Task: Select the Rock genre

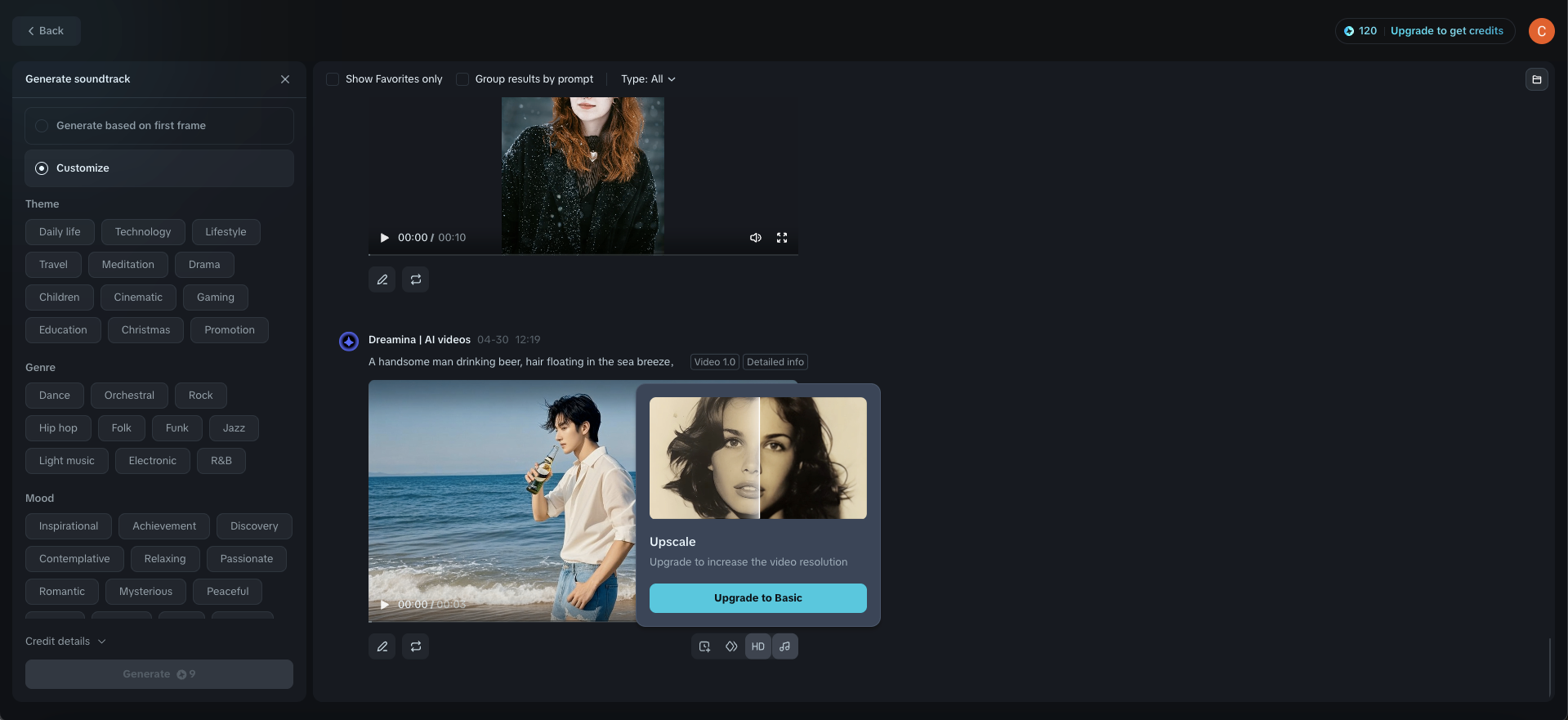Action: (x=201, y=396)
